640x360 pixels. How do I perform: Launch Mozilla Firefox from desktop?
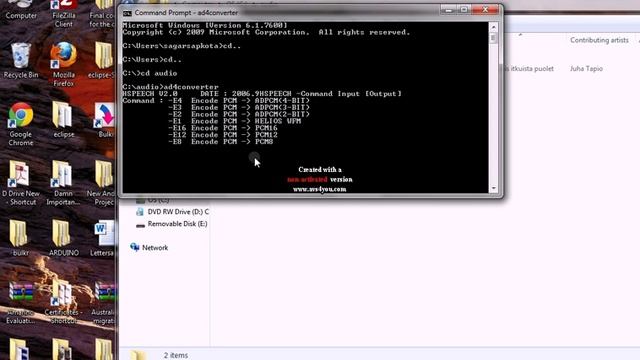(63, 64)
